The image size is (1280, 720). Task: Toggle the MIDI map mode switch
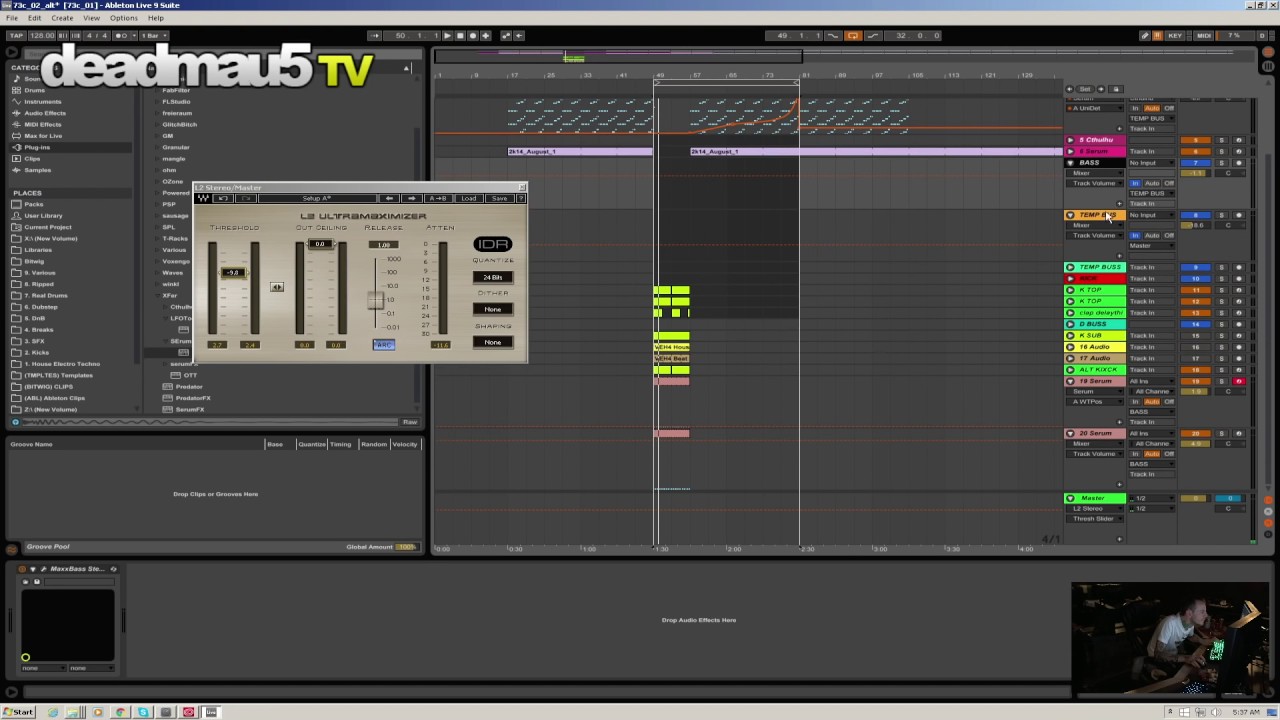coord(1203,35)
